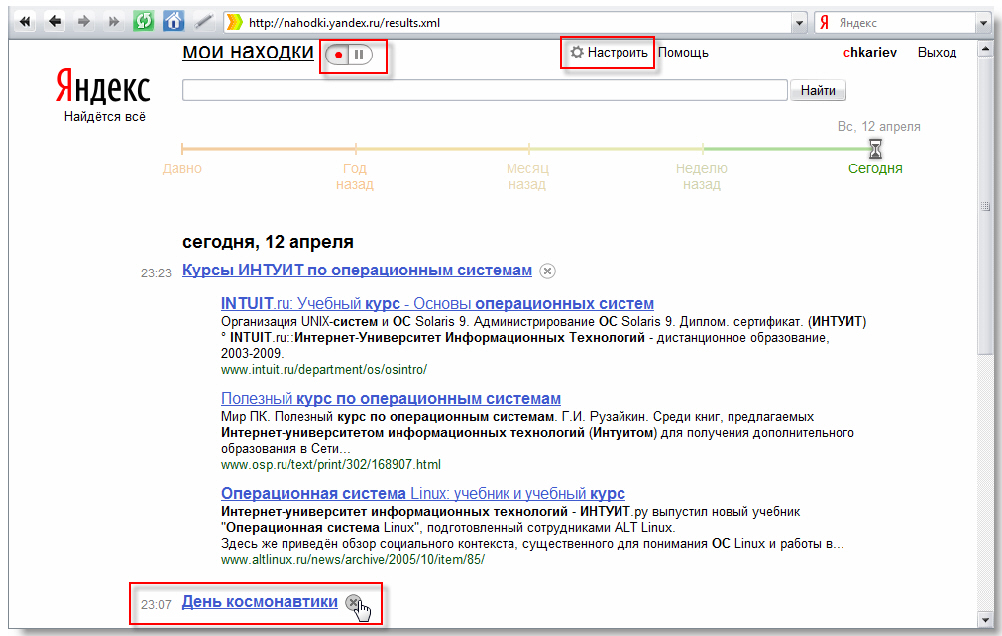
Task: Open the search engine selector dropdown arrow
Action: tap(983, 23)
